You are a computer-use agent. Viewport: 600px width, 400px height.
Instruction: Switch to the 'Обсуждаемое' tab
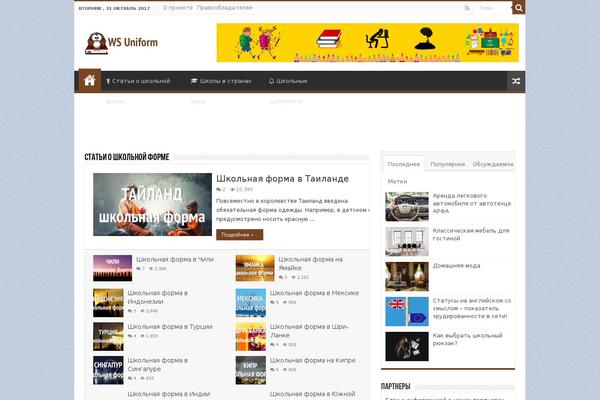click(x=493, y=164)
